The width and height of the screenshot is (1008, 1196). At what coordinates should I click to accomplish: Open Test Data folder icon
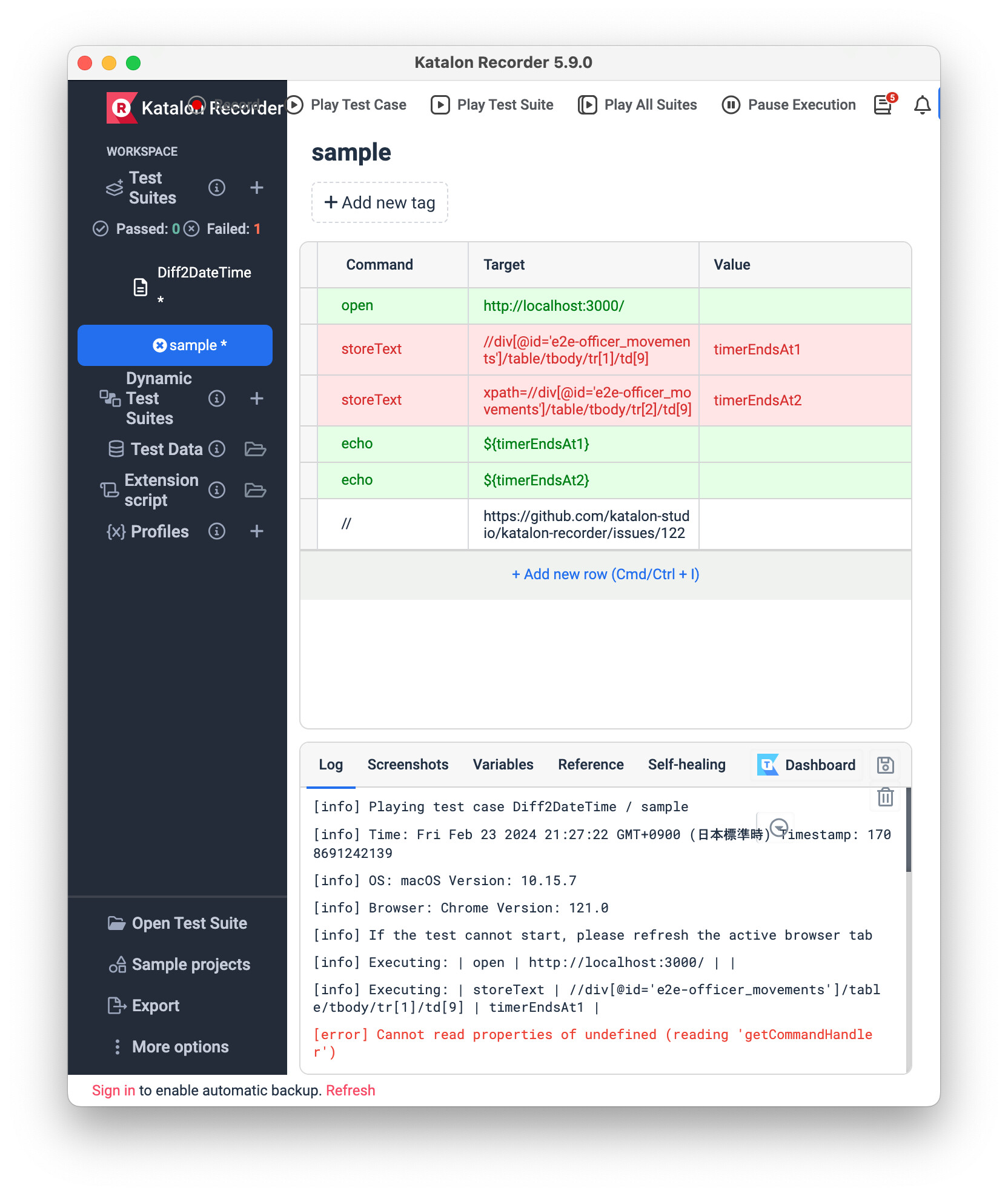coord(255,449)
